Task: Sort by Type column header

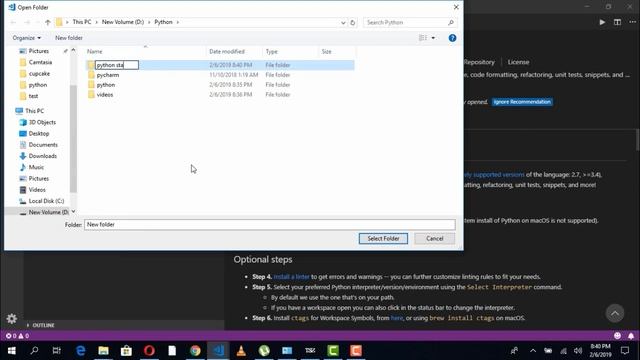Action: coord(291,51)
